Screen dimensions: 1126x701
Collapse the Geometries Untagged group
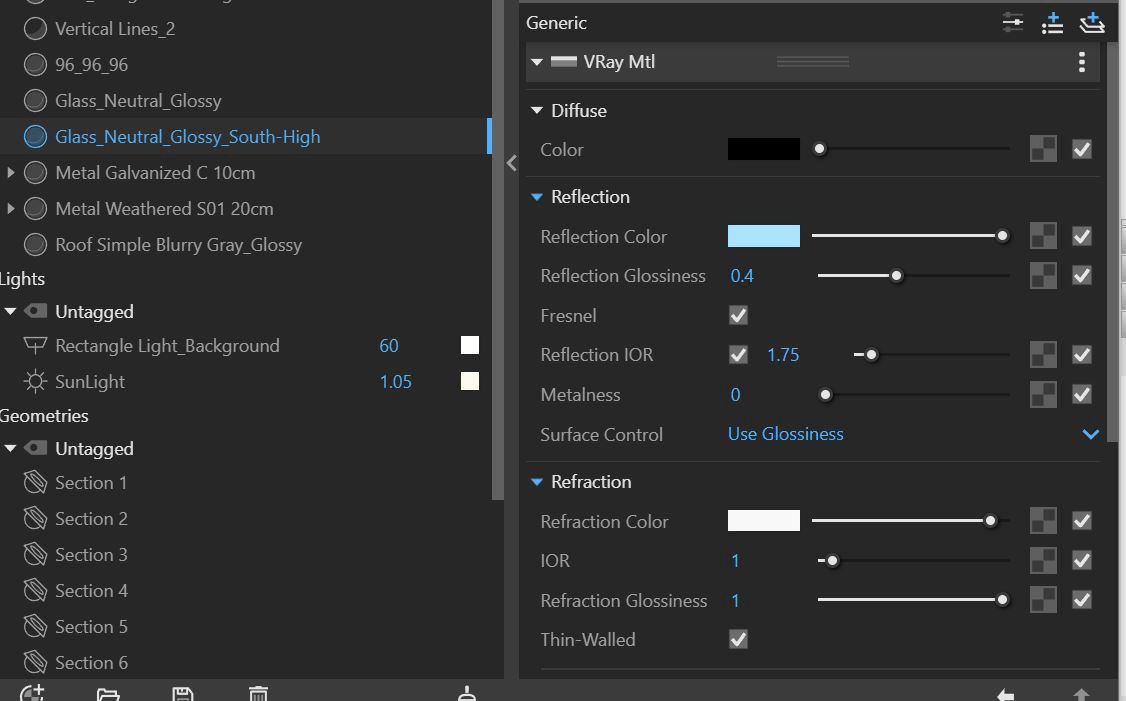[10, 448]
